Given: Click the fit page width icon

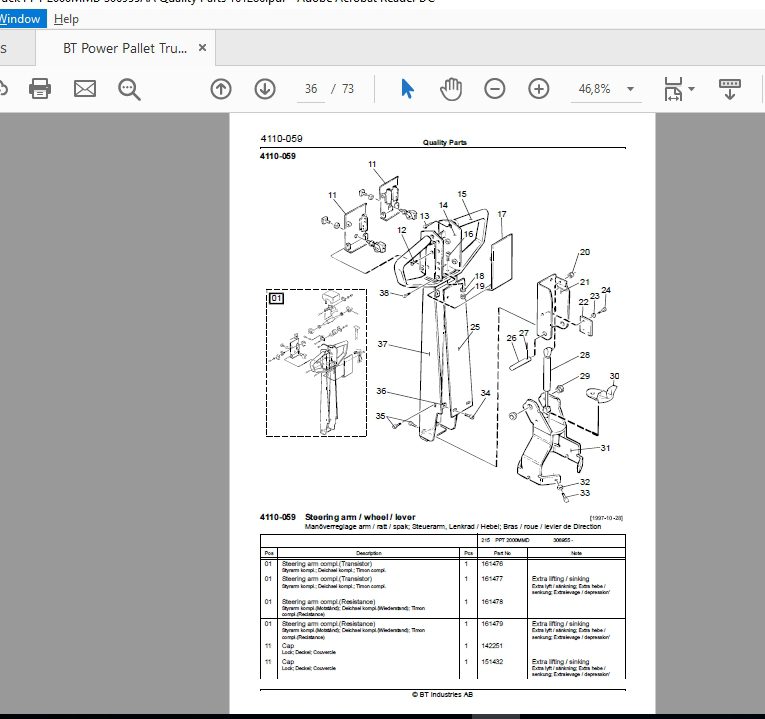Looking at the screenshot, I should tap(673, 89).
